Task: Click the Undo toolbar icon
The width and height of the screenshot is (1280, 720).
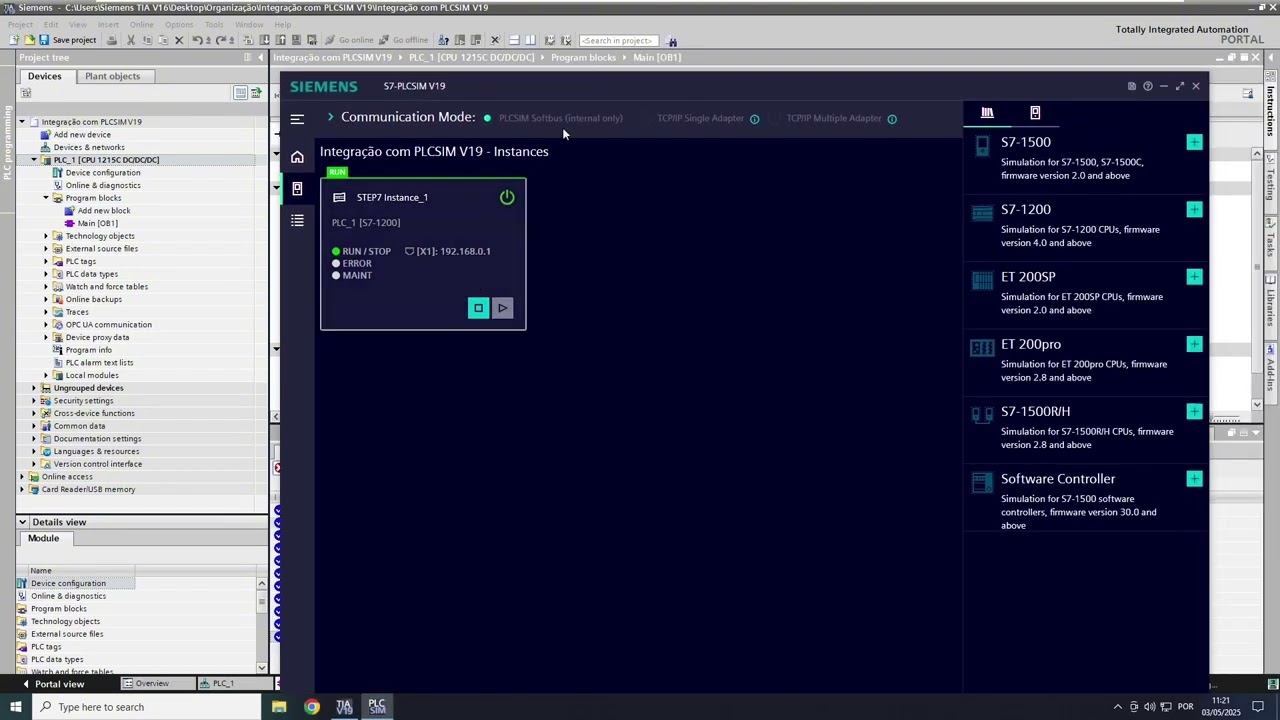Action: [x=197, y=40]
